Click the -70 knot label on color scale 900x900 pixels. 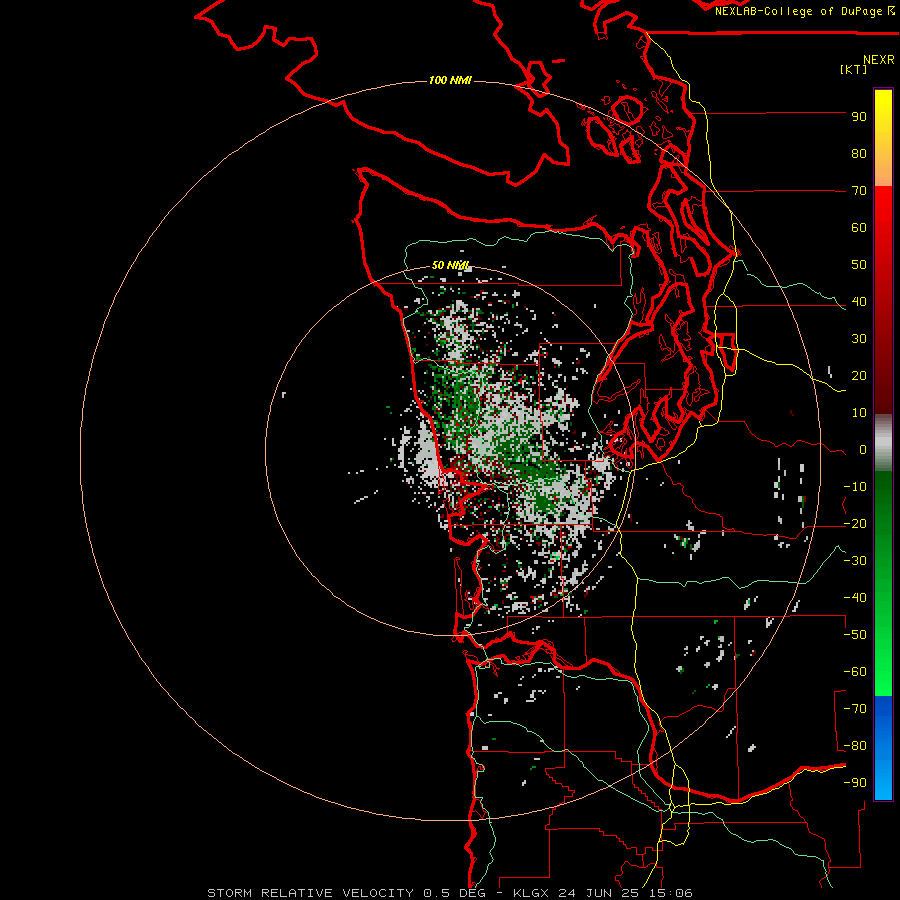coord(855,709)
